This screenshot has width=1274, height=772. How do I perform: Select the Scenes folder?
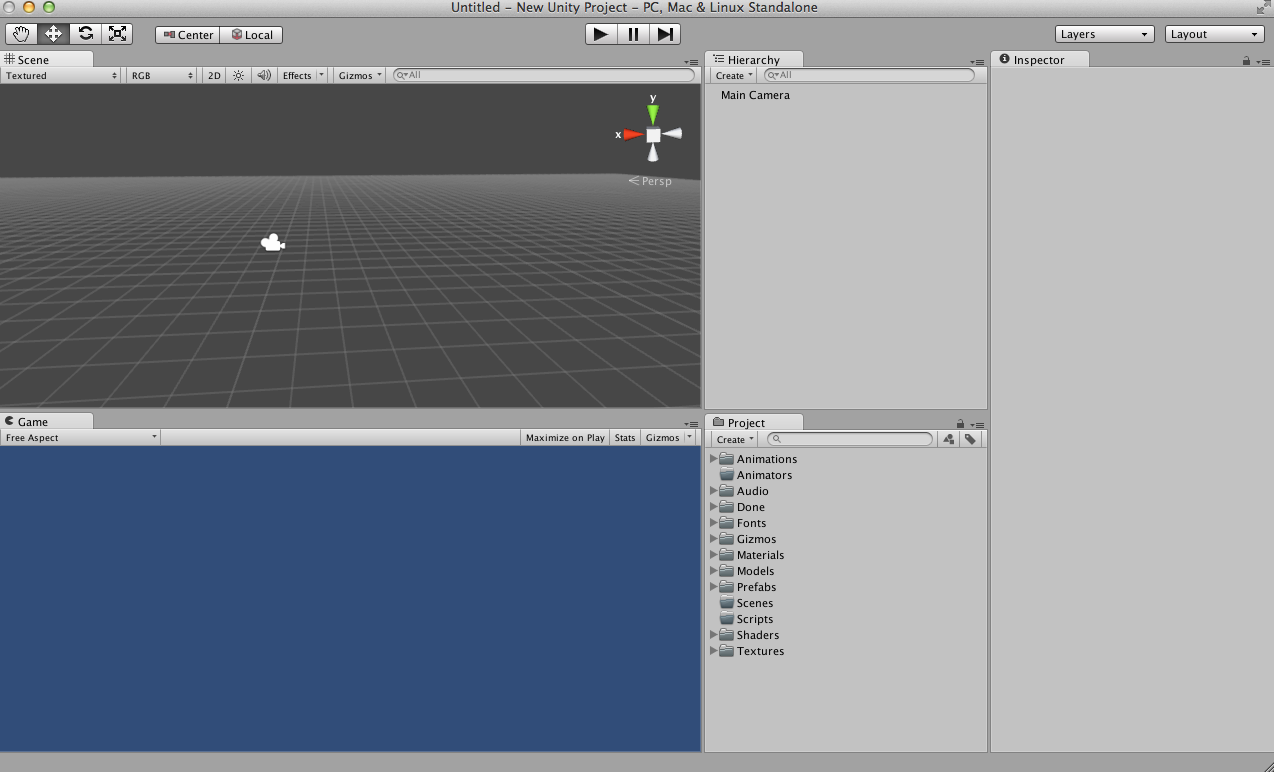click(746, 603)
